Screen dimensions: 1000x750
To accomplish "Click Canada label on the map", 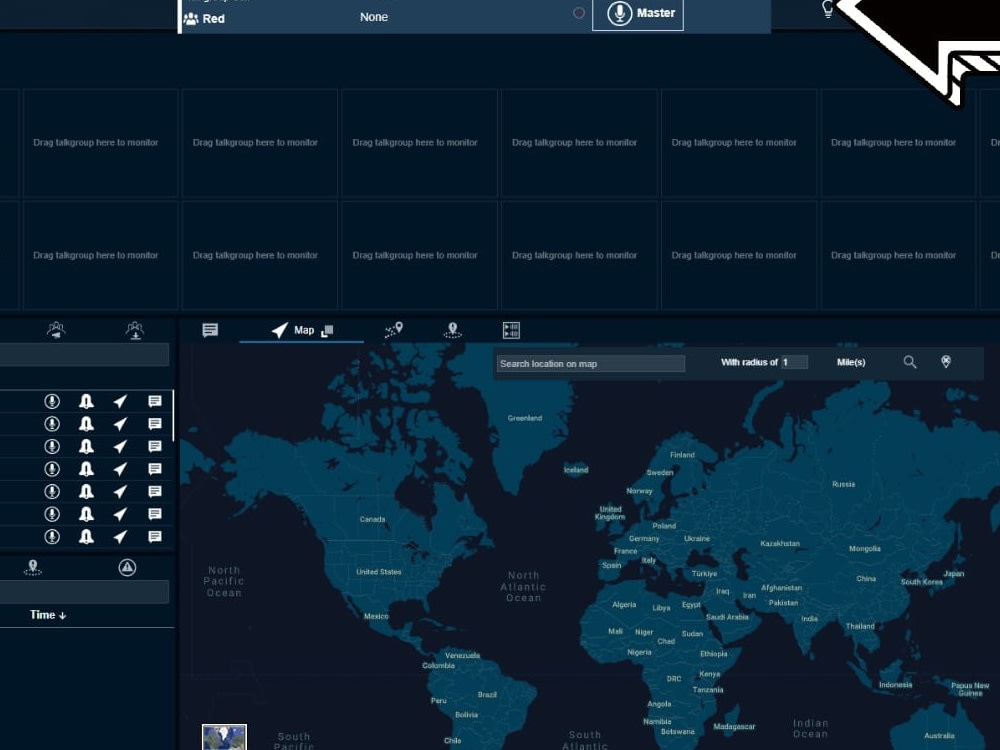I will point(372,519).
